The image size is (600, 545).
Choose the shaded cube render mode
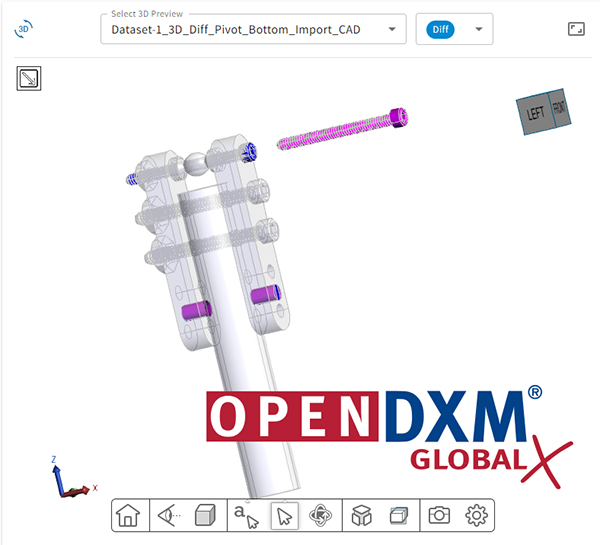pos(205,515)
